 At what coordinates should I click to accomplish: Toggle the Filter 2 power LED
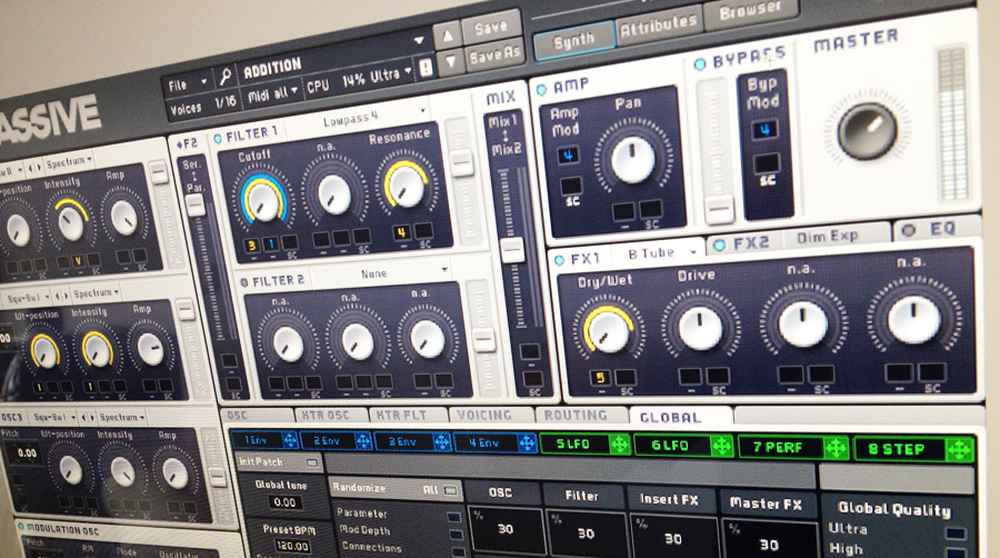coord(244,283)
